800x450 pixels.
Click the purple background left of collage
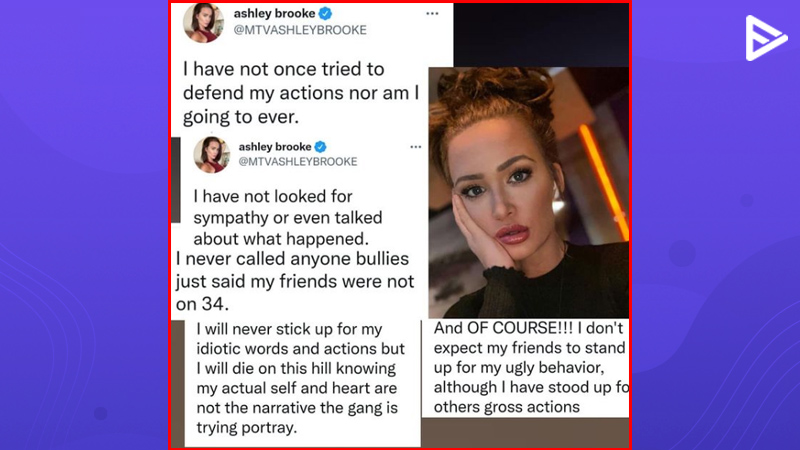point(84,224)
